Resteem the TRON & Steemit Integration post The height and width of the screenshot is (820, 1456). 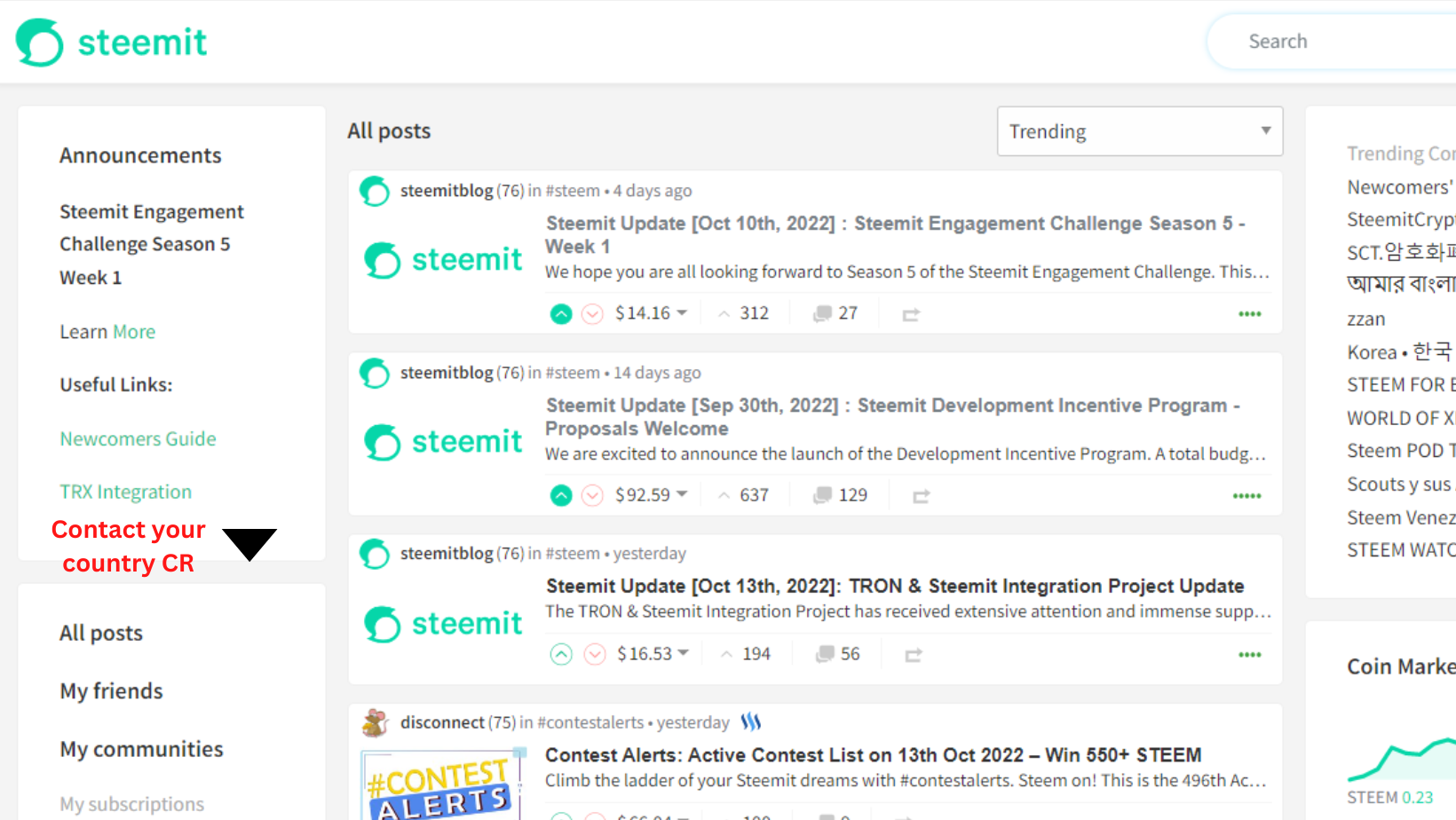tap(914, 655)
